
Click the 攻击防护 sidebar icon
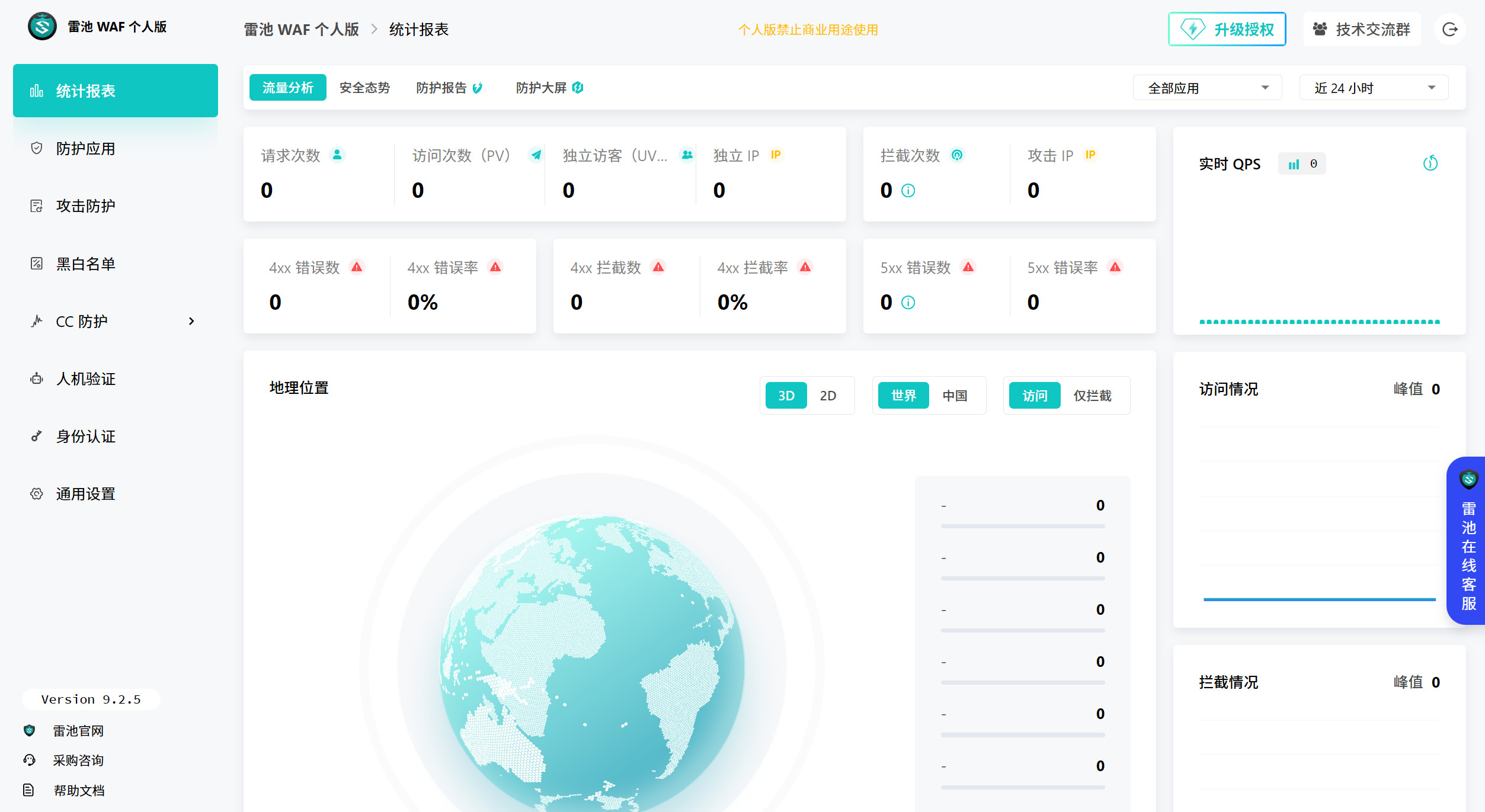tap(37, 206)
